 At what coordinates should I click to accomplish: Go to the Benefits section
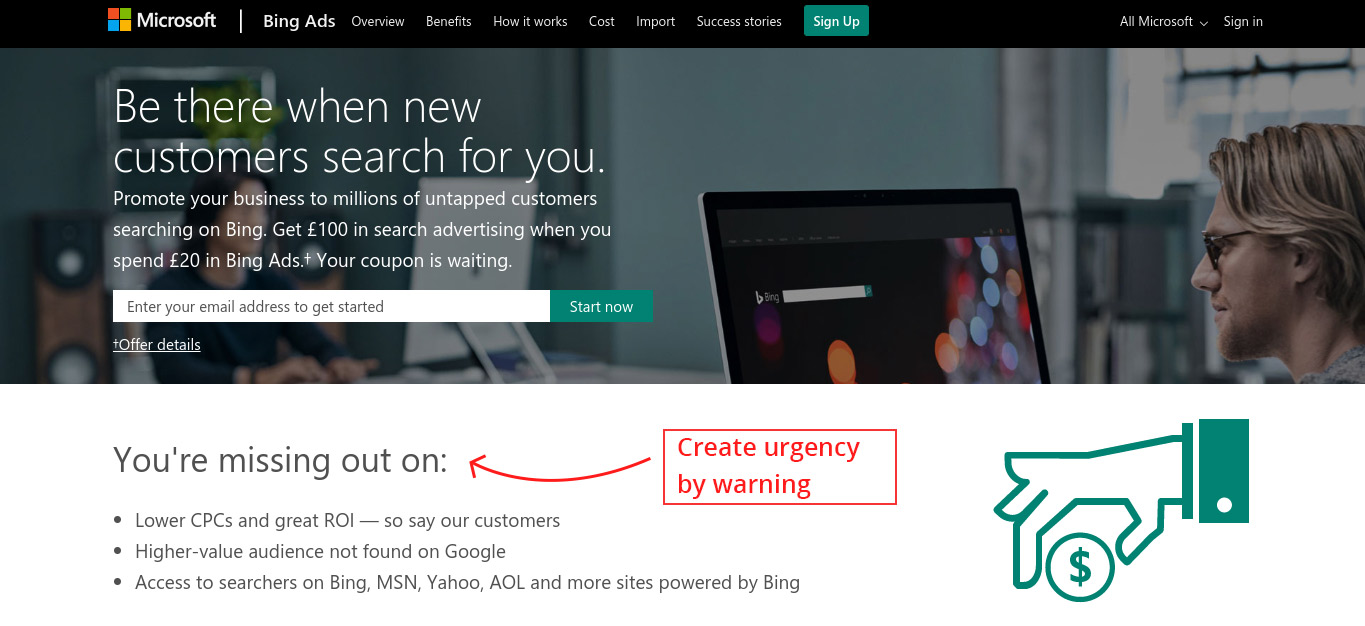click(448, 21)
